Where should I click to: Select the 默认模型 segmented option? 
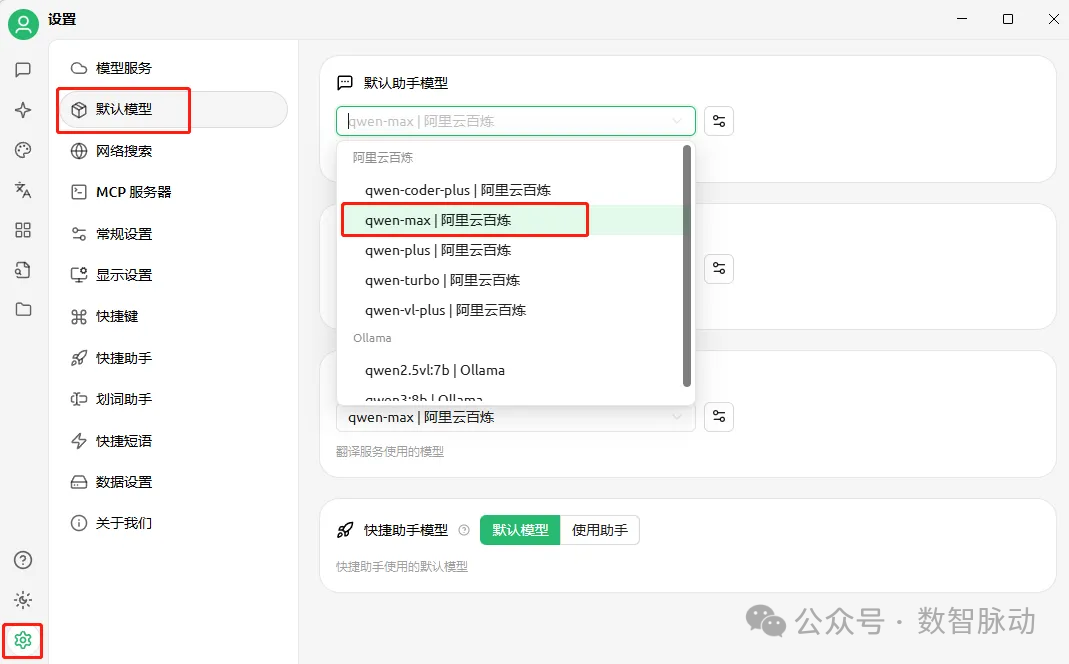coord(519,530)
